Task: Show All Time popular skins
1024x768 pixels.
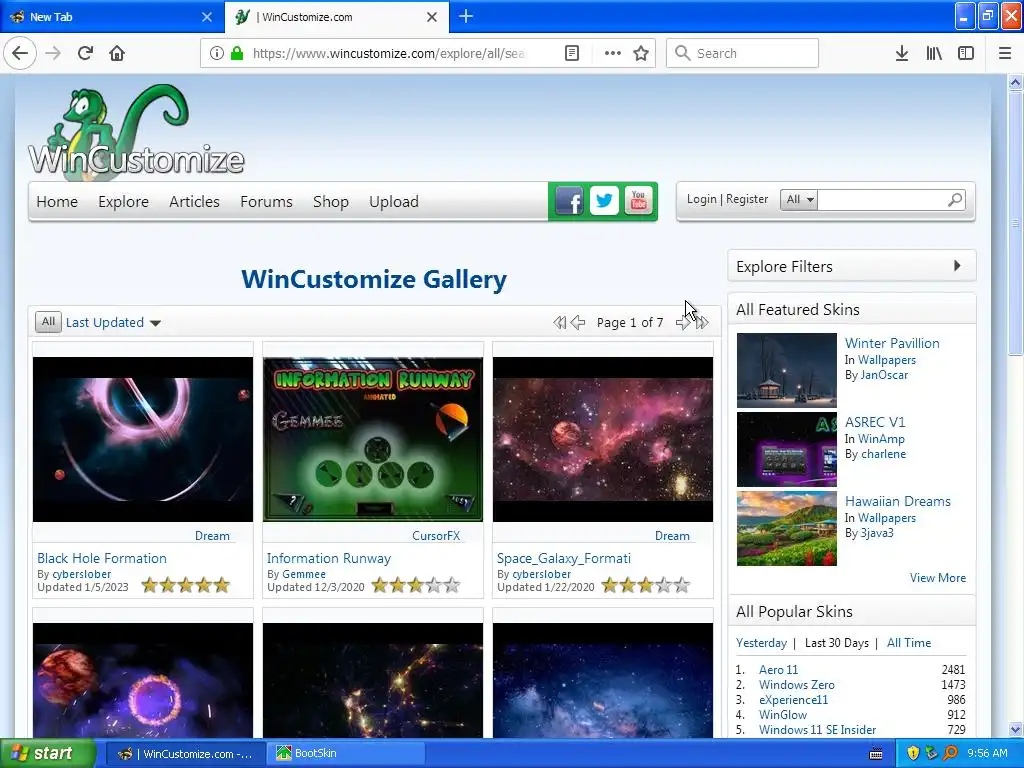Action: (x=909, y=643)
